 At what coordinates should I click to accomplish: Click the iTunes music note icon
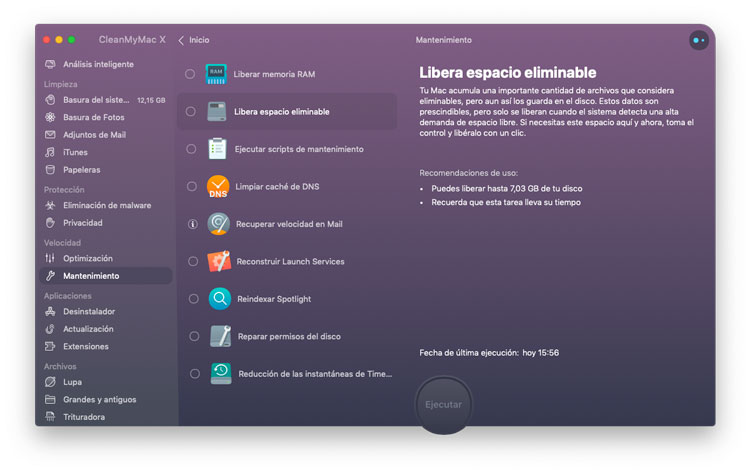(50, 152)
